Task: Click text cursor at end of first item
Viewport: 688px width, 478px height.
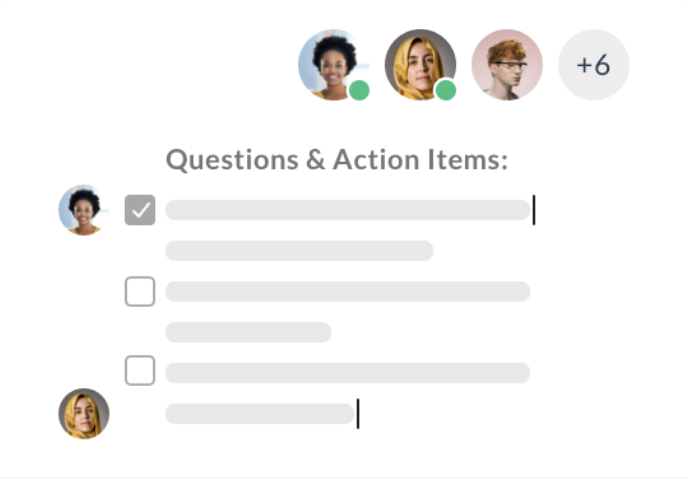Action: pyautogui.click(x=534, y=210)
